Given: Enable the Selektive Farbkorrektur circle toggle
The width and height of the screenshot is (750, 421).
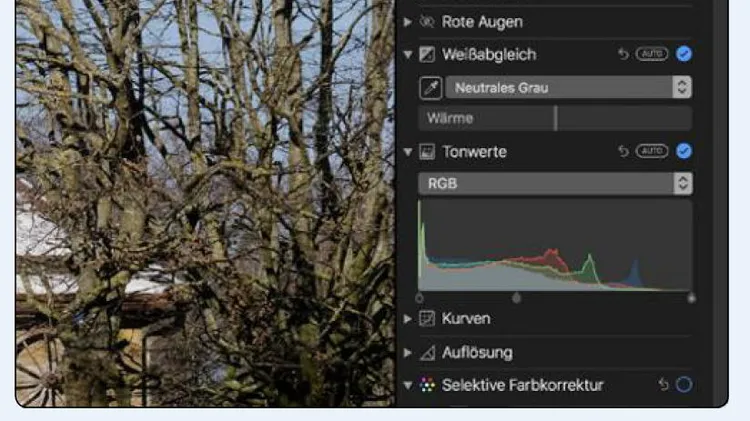Looking at the screenshot, I should 684,385.
